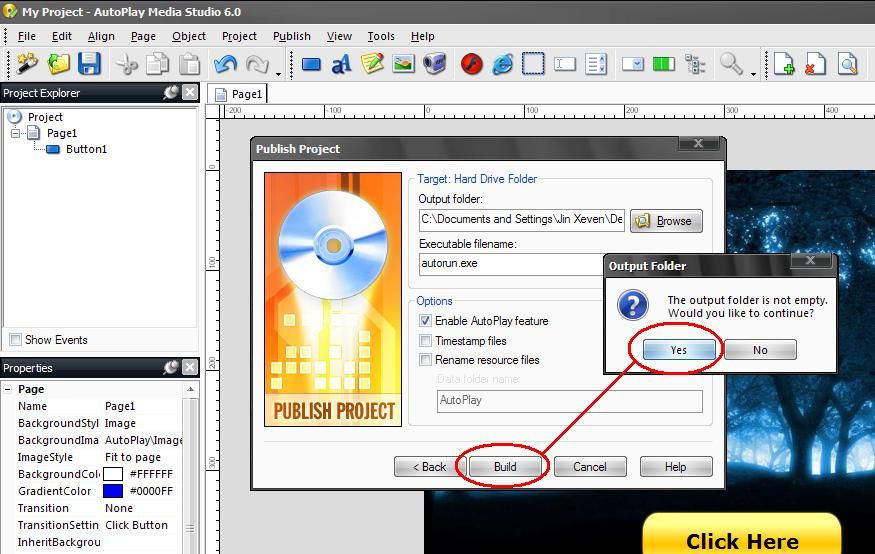875x554 pixels.
Task: Uncheck Enable AutoPlay feature checkbox
Action: pyautogui.click(x=426, y=321)
